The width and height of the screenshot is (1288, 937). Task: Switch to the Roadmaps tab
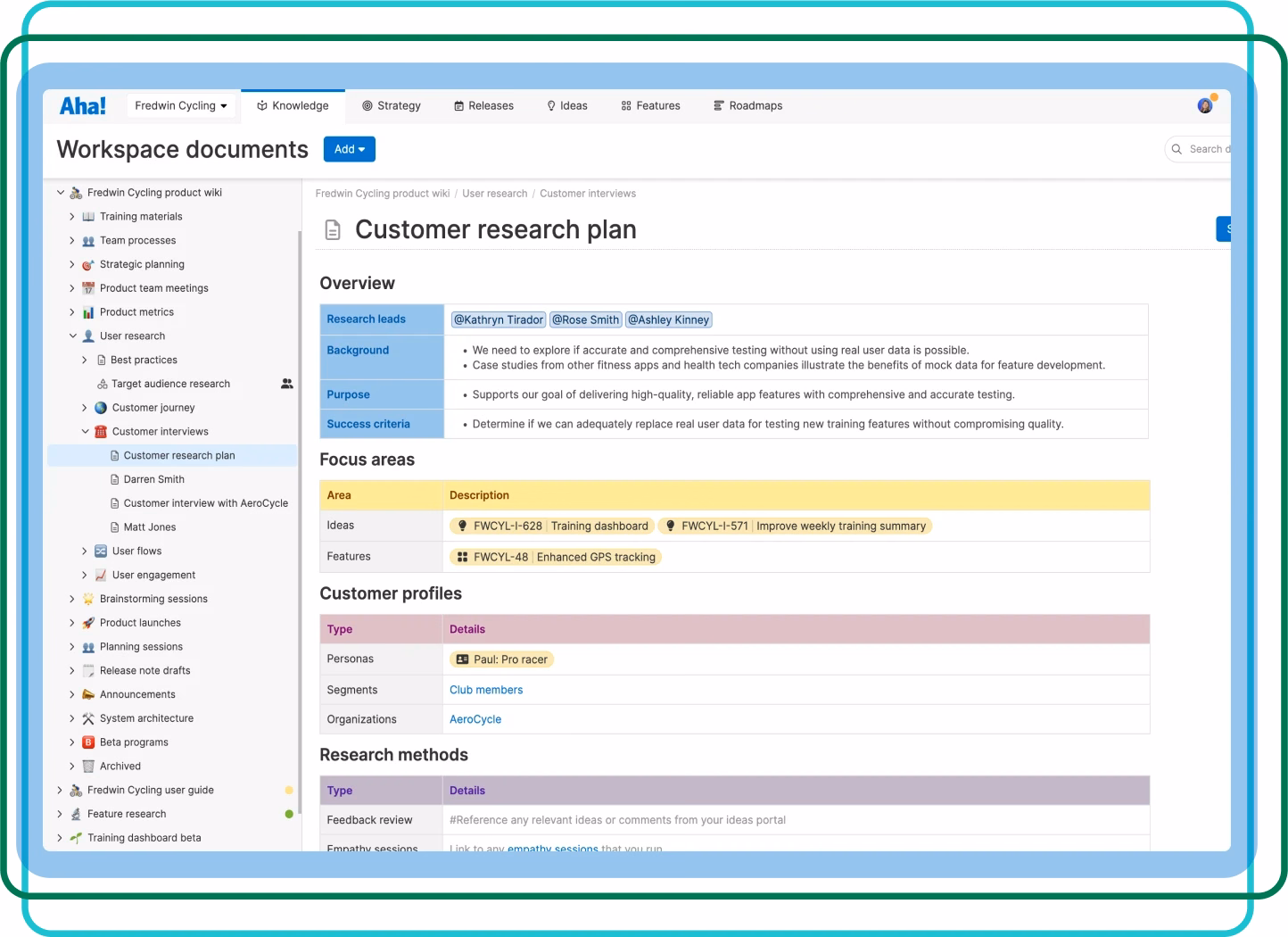[x=747, y=106]
